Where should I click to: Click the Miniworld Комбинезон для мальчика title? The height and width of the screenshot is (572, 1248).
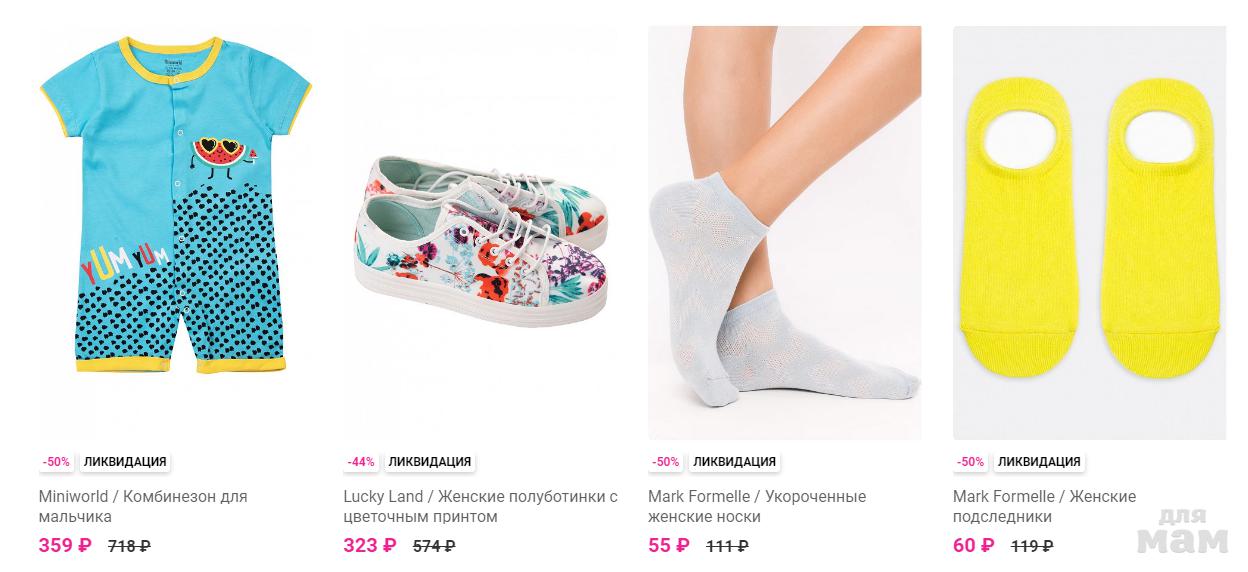point(142,506)
